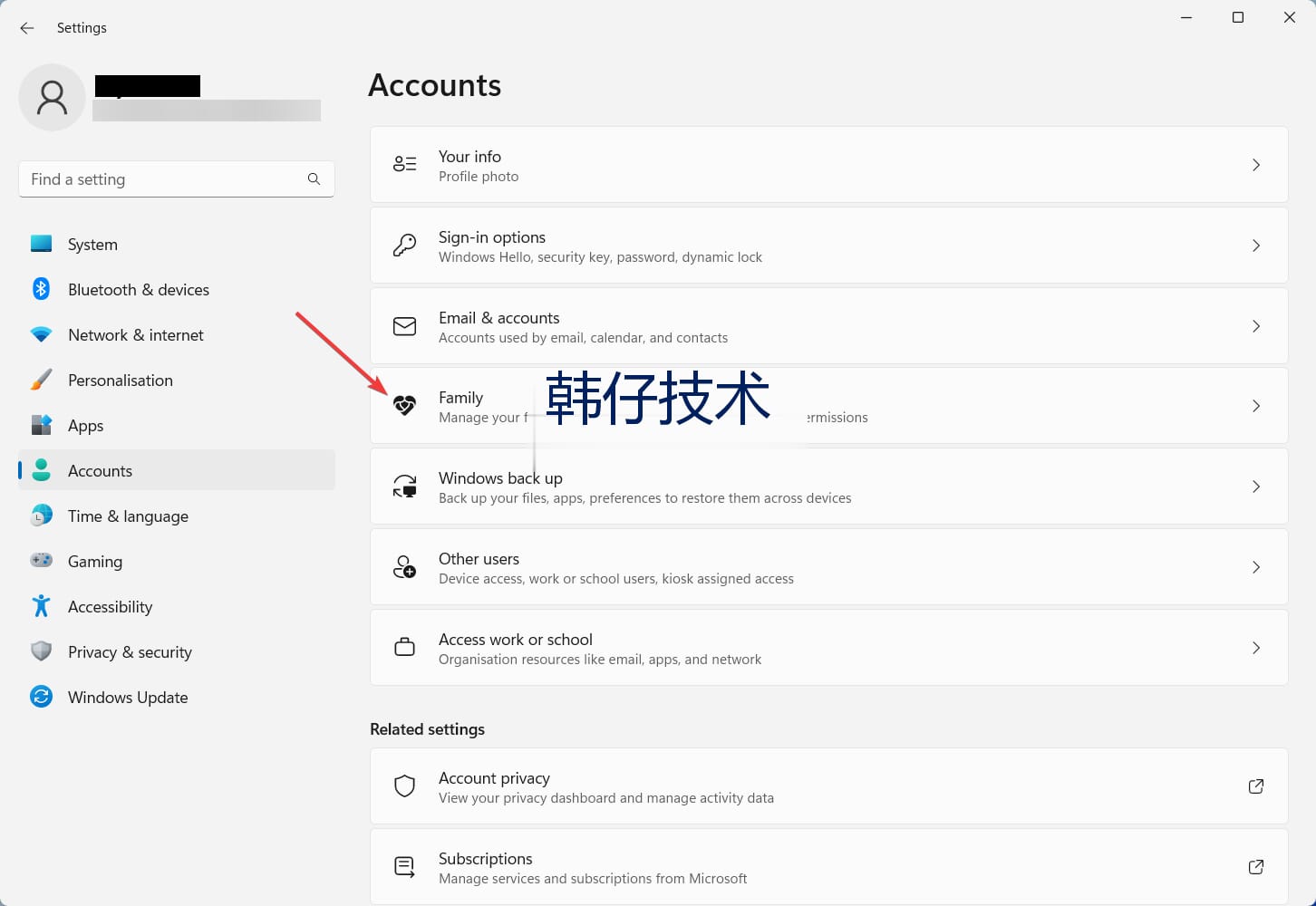The image size is (1316, 906).
Task: Click the Access work or school briefcase icon
Action: (404, 648)
